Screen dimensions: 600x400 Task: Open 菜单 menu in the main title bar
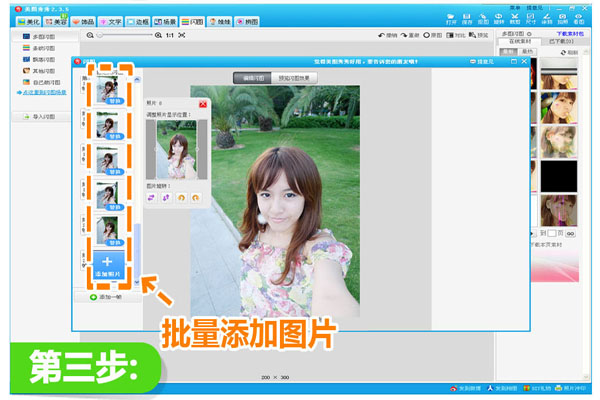[x=515, y=8]
